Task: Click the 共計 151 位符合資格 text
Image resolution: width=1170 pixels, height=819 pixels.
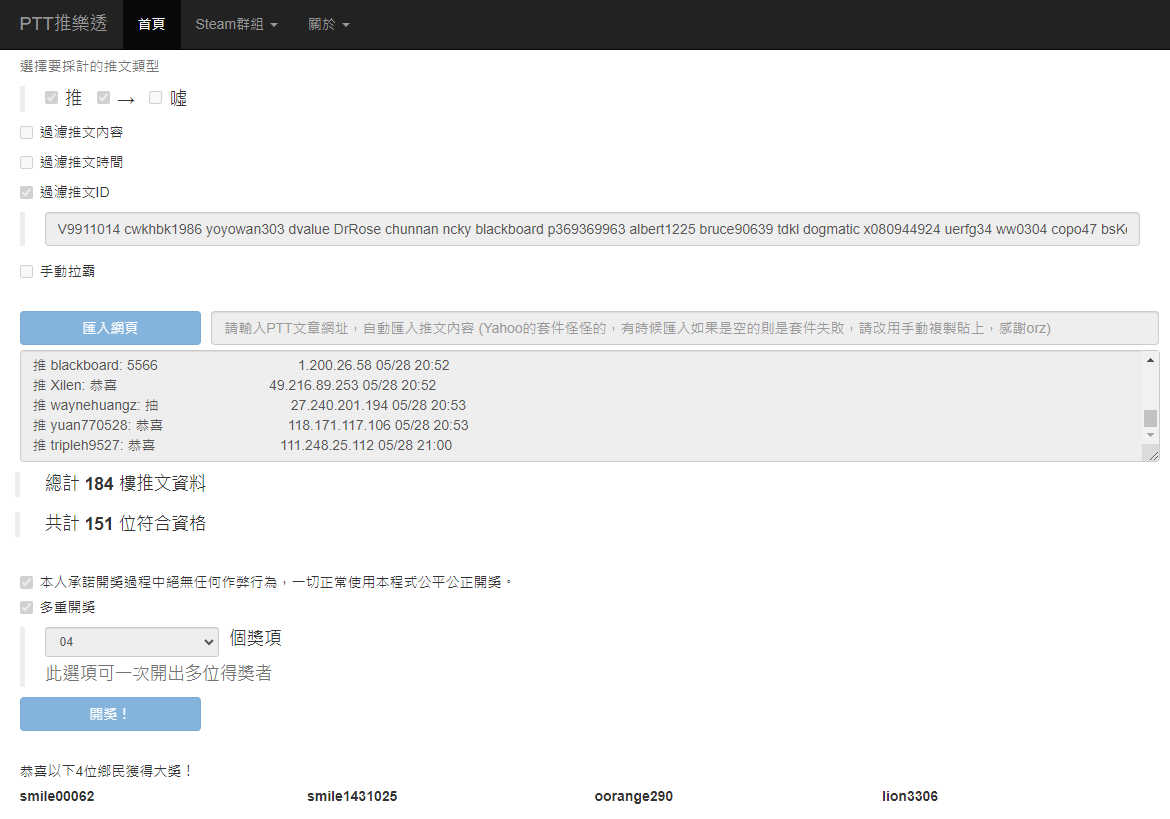Action: 125,524
